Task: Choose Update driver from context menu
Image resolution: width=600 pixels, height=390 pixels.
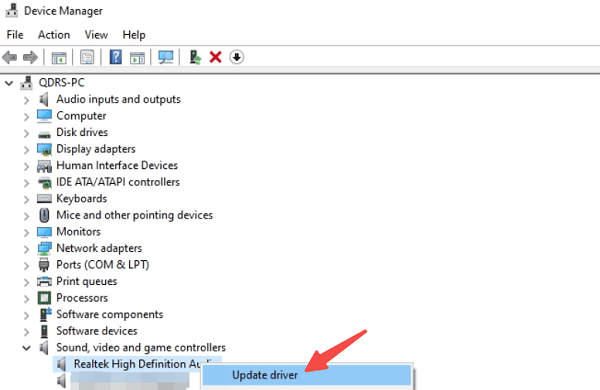Action: (x=307, y=375)
